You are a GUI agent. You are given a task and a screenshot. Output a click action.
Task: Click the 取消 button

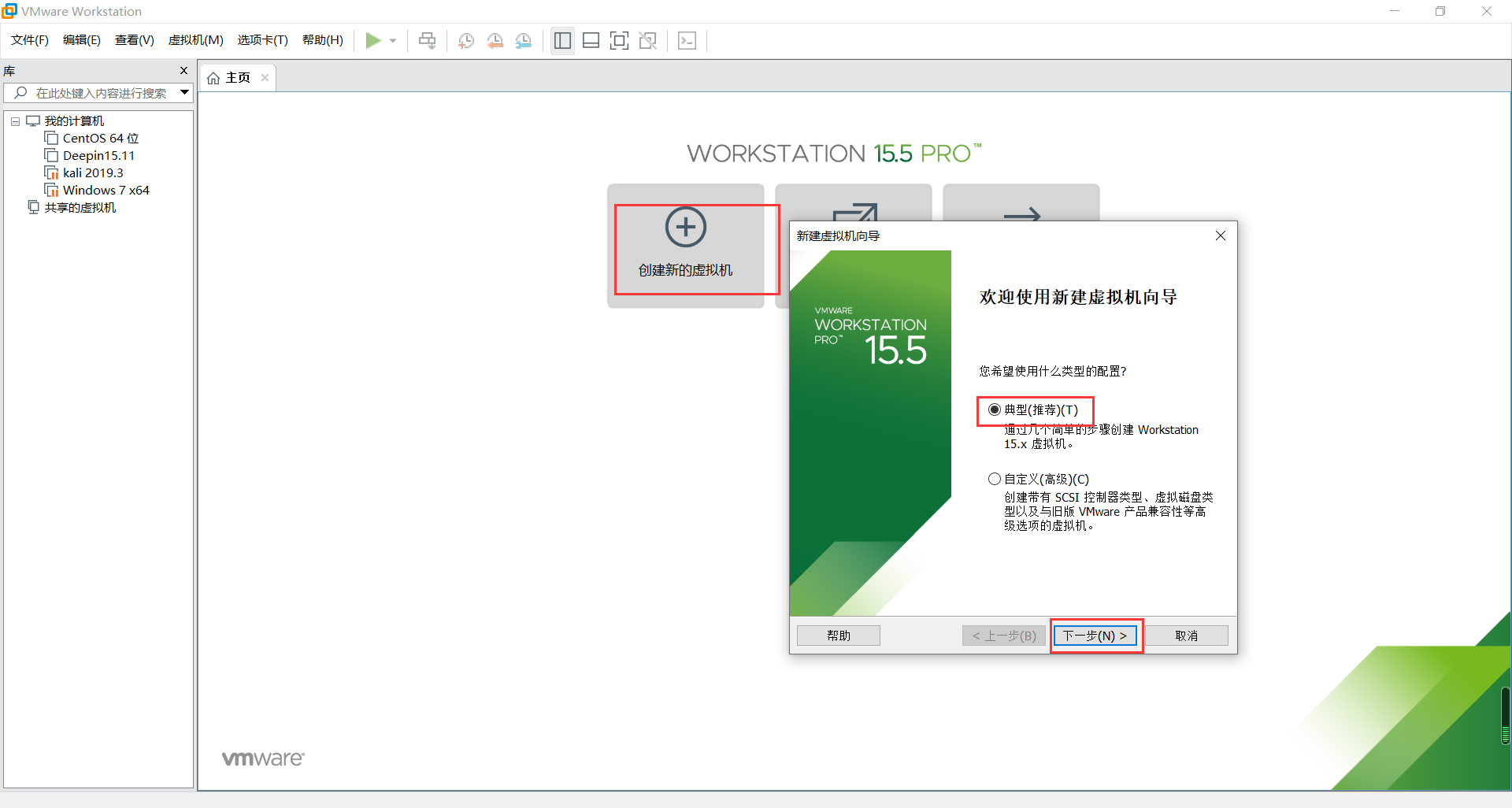[1187, 636]
